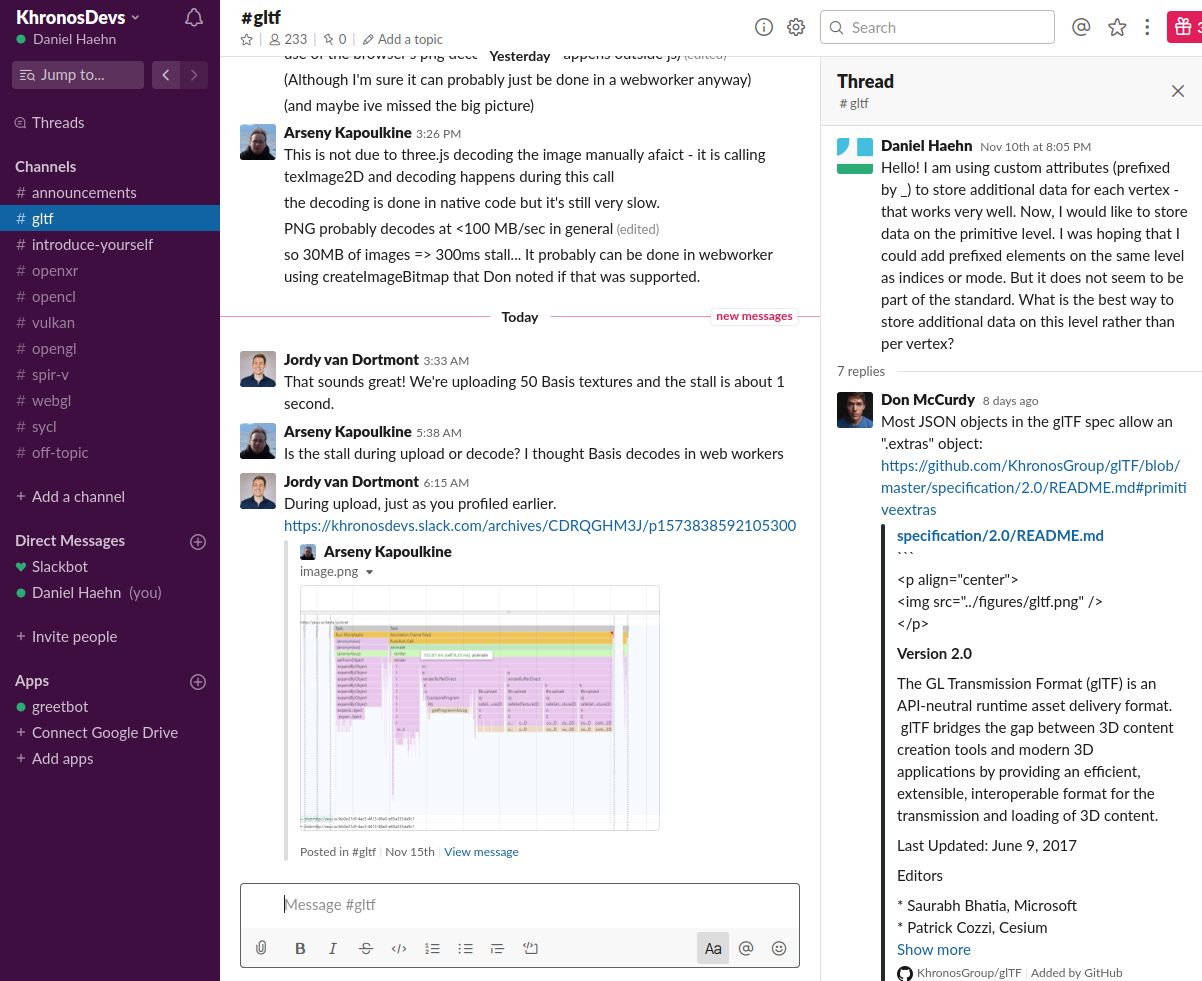This screenshot has height=981, width=1202.
Task: Insert ordered list
Action: tap(432, 948)
